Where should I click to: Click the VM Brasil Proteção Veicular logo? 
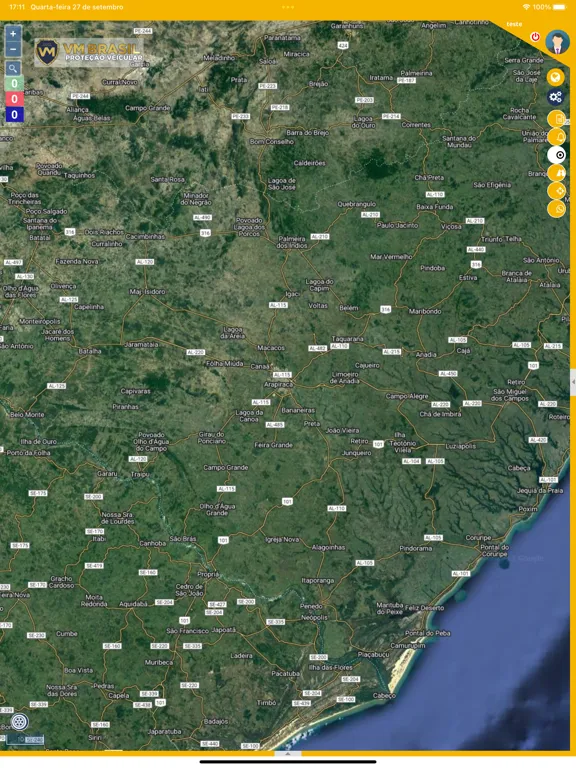coord(89,52)
